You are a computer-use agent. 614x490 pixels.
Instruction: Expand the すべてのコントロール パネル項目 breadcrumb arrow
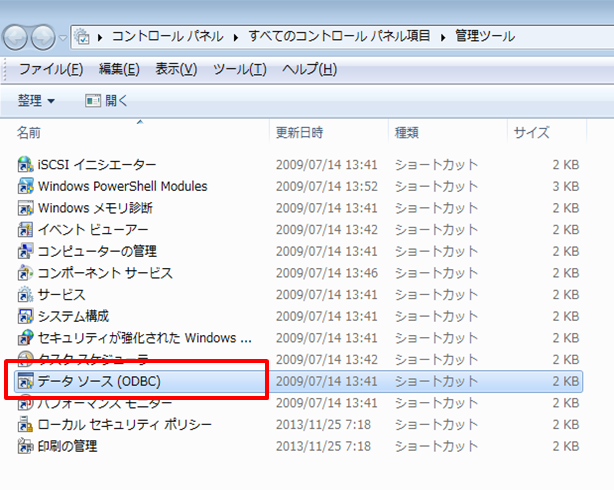tap(446, 37)
